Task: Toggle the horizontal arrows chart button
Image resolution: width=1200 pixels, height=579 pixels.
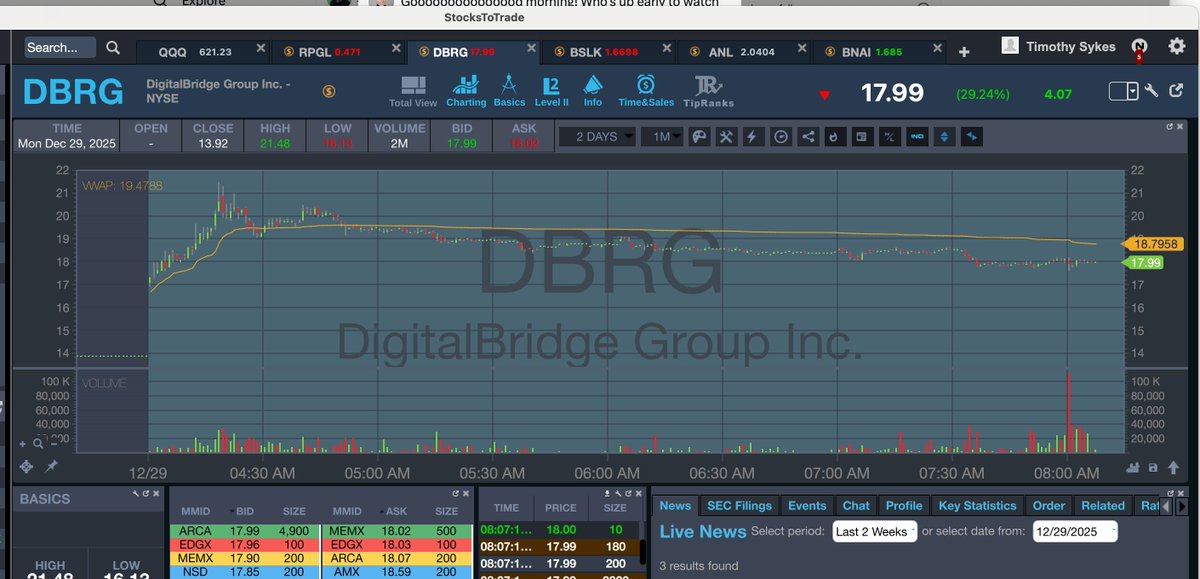Action: click(x=972, y=137)
